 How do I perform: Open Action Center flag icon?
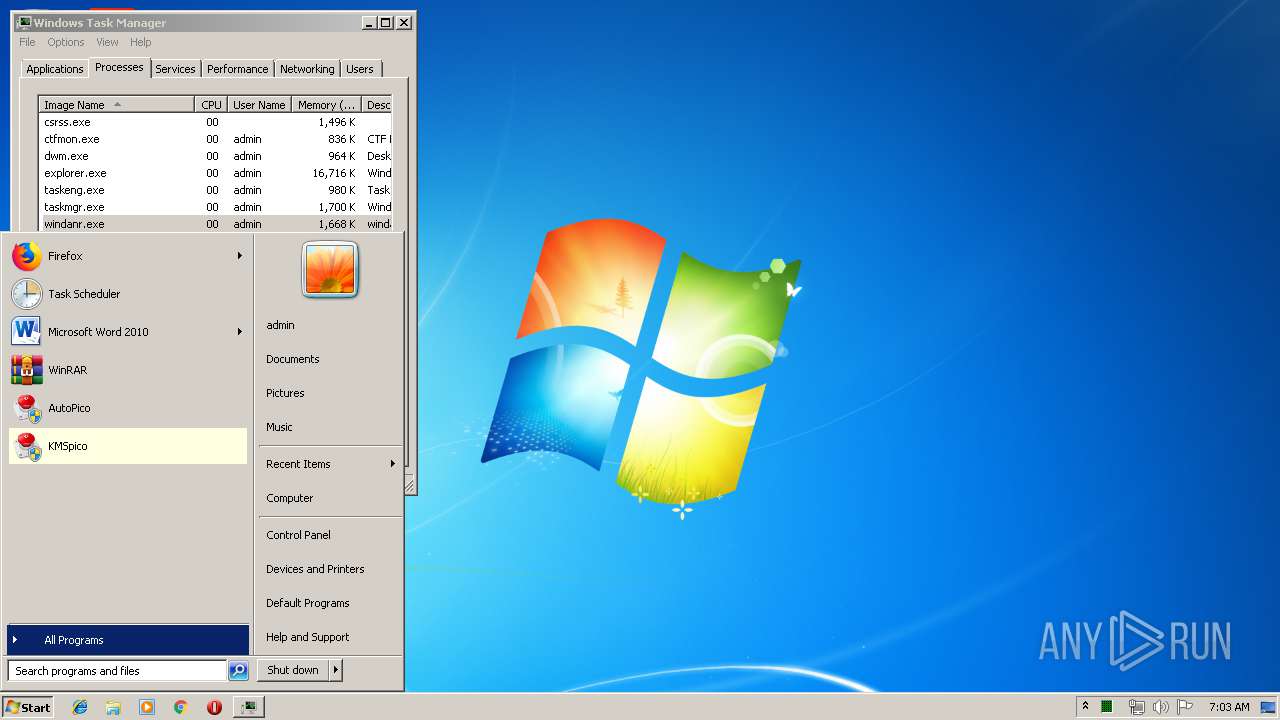pyautogui.click(x=1185, y=707)
